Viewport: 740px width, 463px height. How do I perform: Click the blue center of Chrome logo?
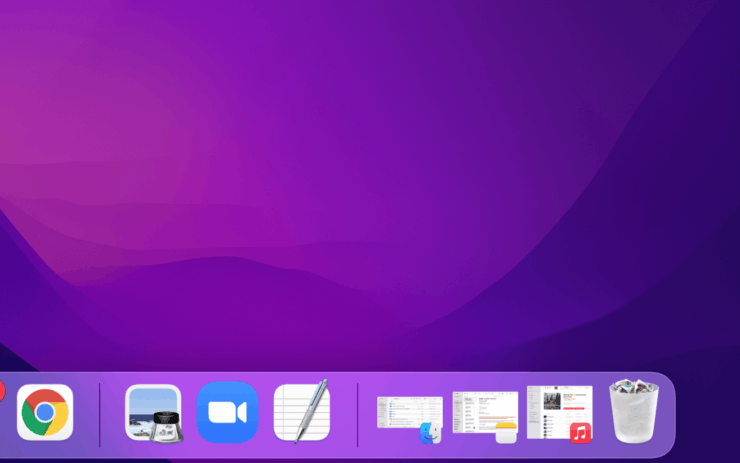[x=45, y=412]
